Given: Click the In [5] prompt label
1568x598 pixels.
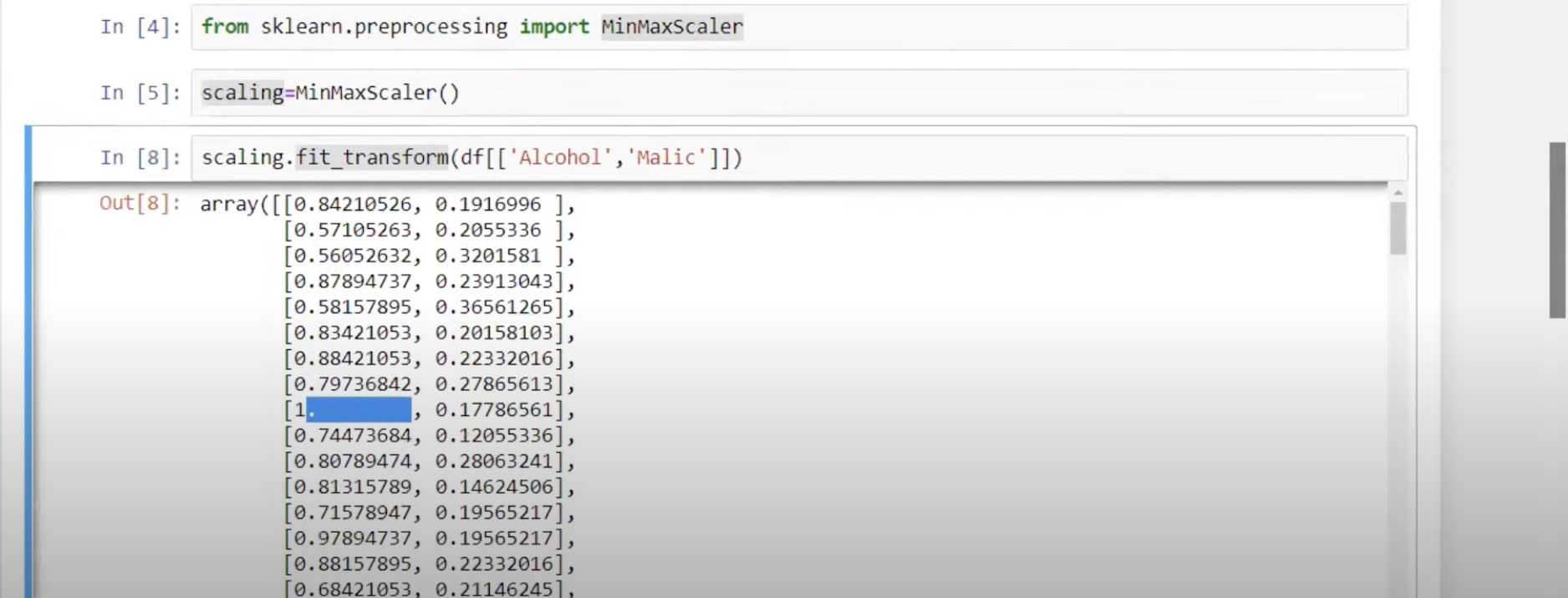Looking at the screenshot, I should pos(140,93).
